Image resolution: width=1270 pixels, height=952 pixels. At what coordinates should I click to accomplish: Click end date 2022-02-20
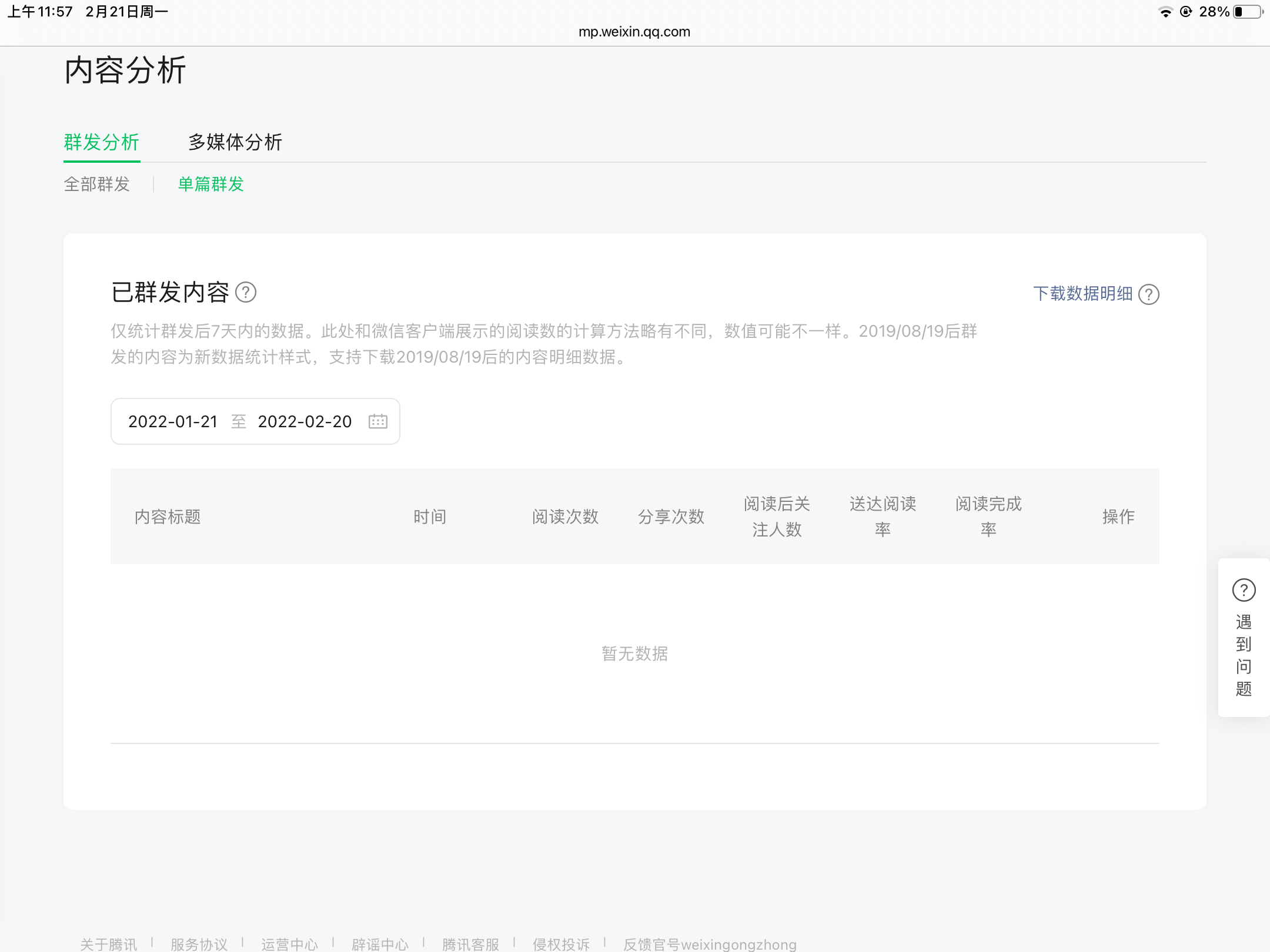[305, 421]
